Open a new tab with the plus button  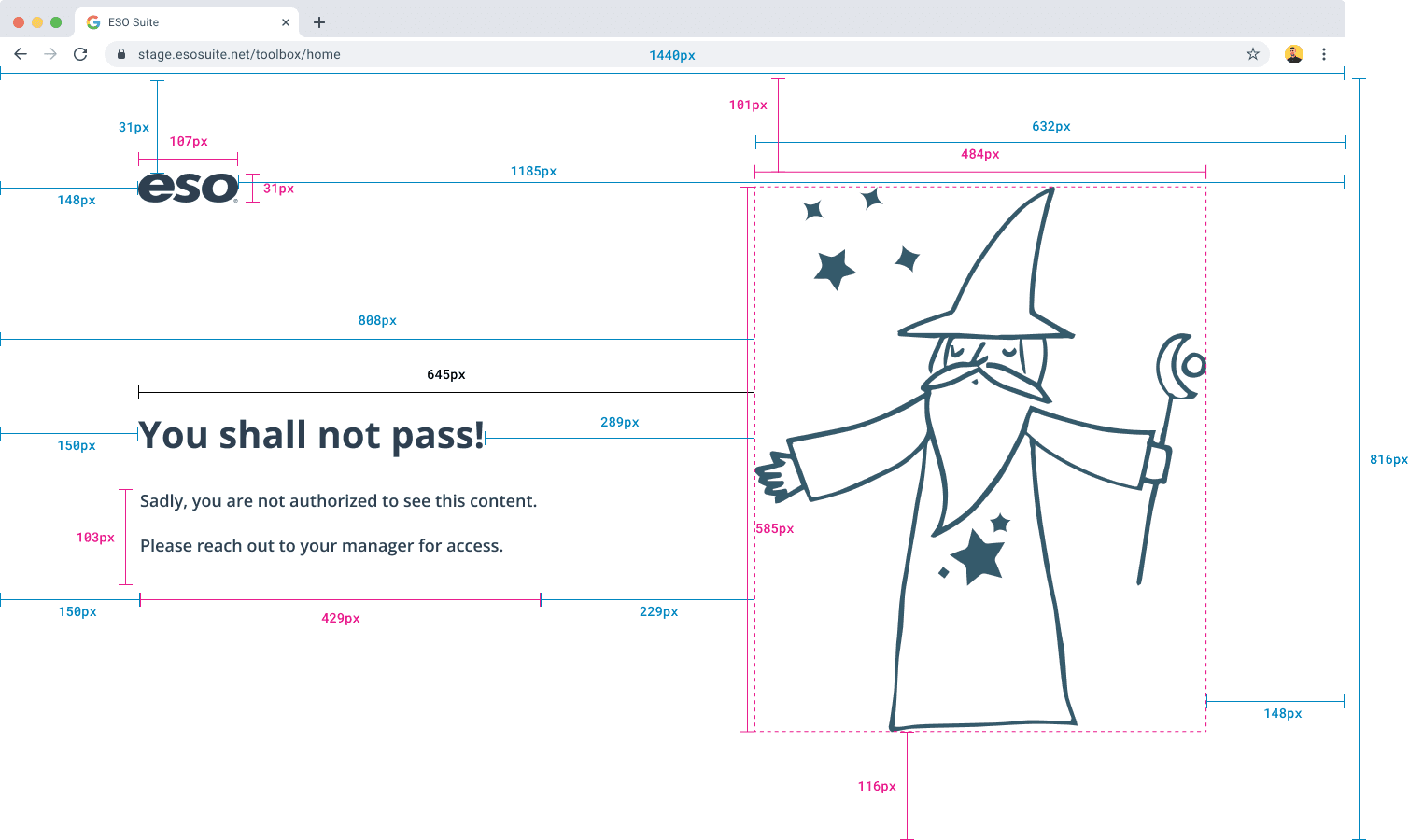319,22
